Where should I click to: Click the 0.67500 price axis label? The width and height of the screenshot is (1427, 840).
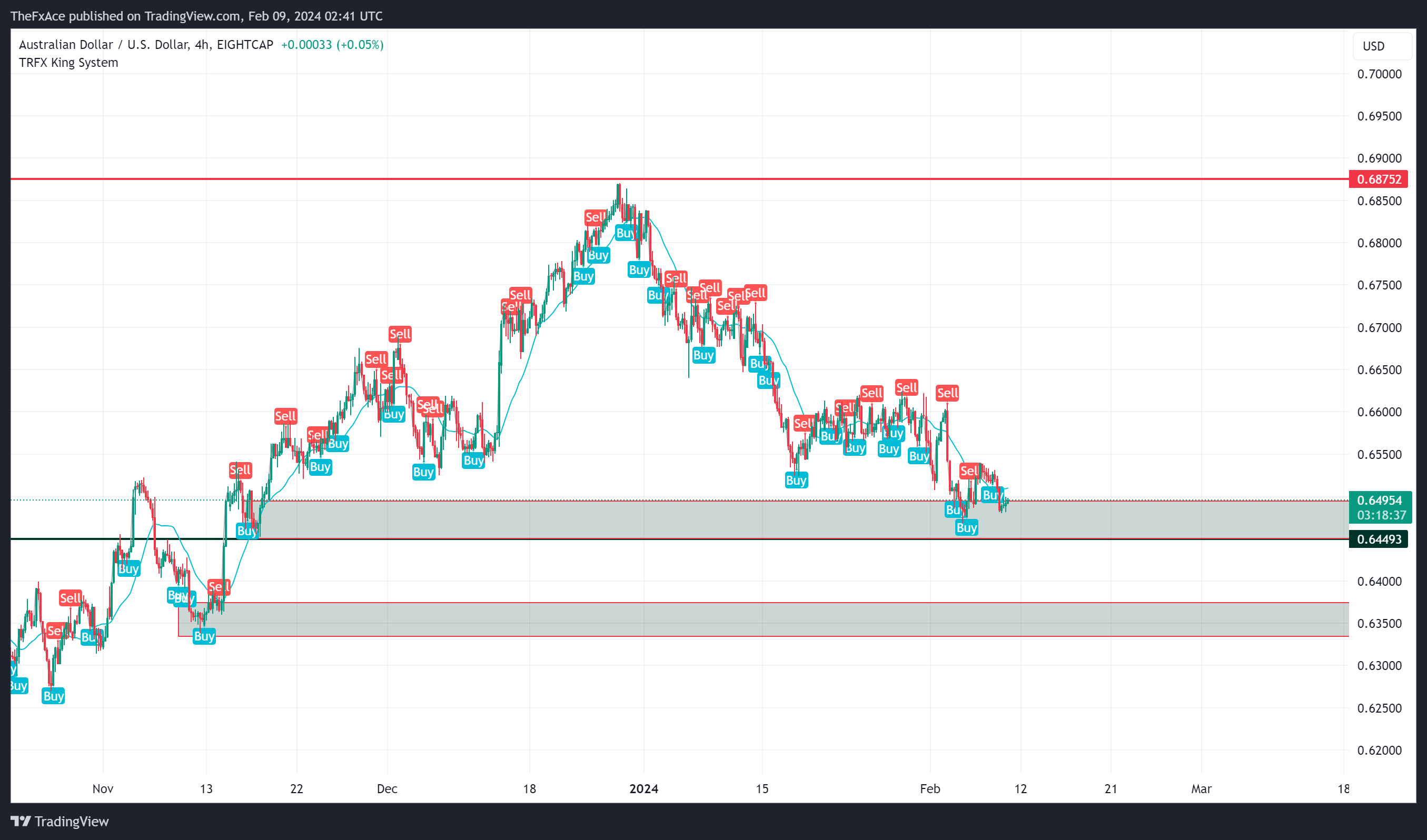coord(1380,285)
